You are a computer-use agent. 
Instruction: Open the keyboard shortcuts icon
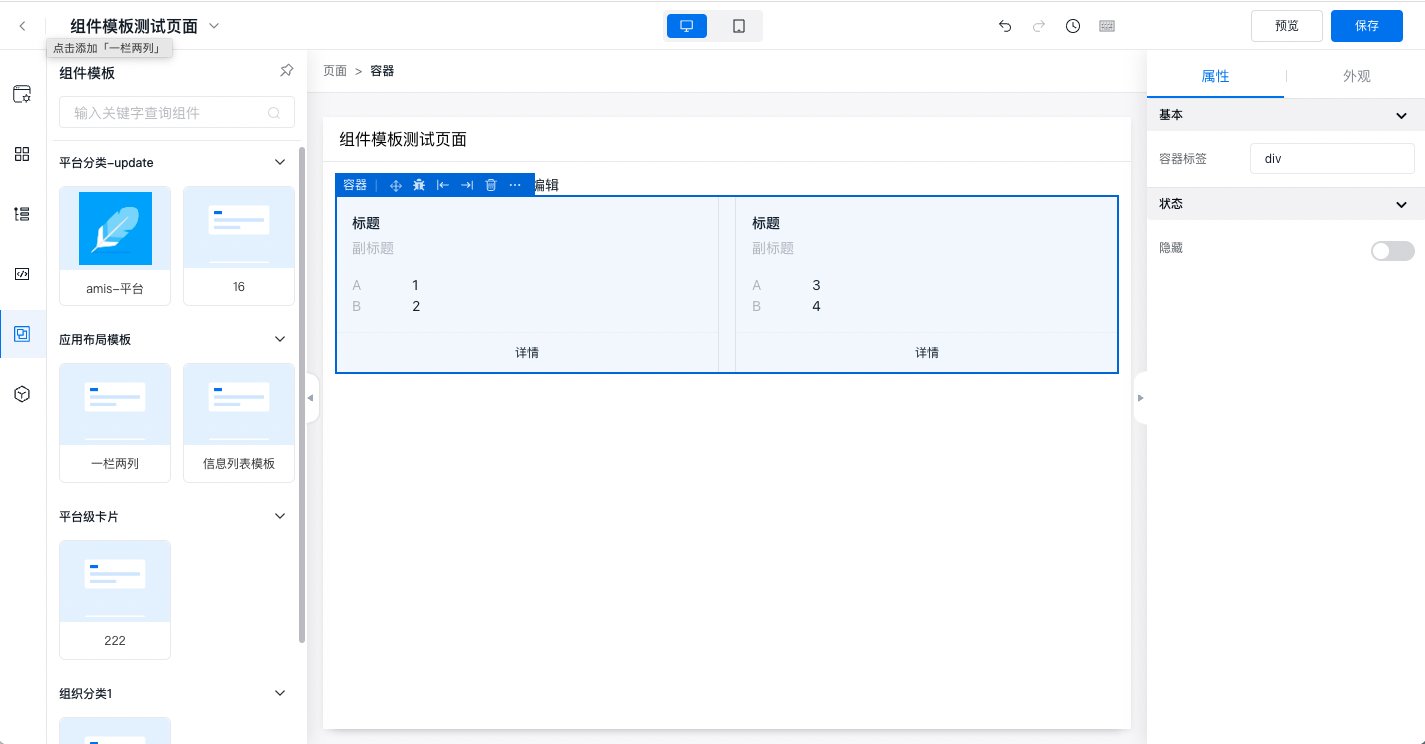pyautogui.click(x=1107, y=26)
